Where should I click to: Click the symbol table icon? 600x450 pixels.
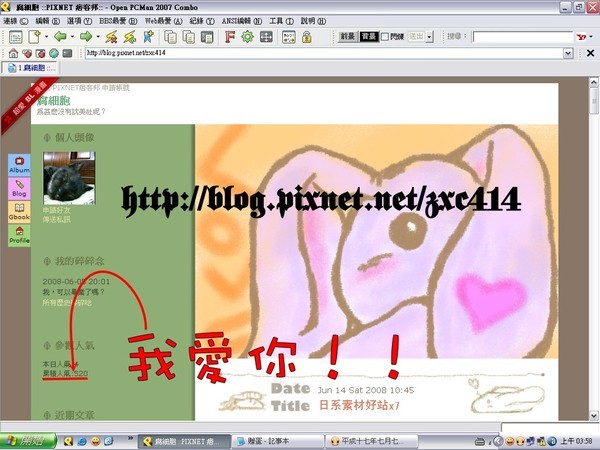pyautogui.click(x=289, y=37)
